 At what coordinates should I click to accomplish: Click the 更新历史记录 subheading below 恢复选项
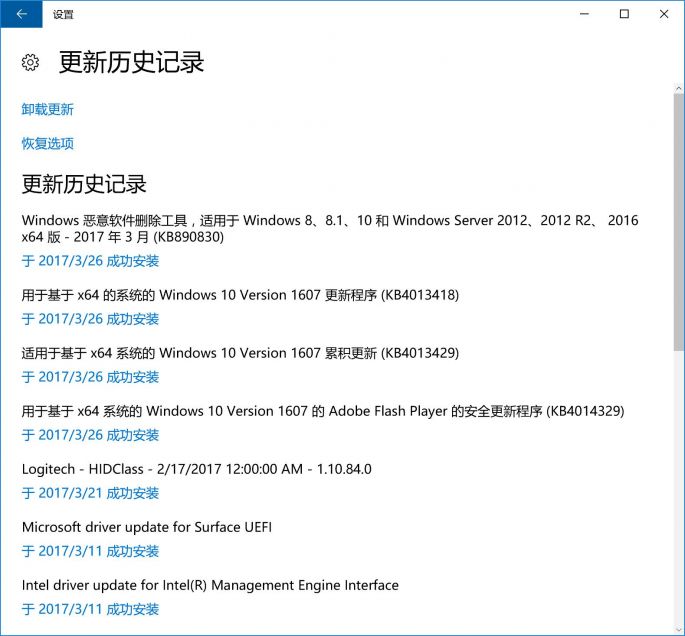[x=84, y=184]
